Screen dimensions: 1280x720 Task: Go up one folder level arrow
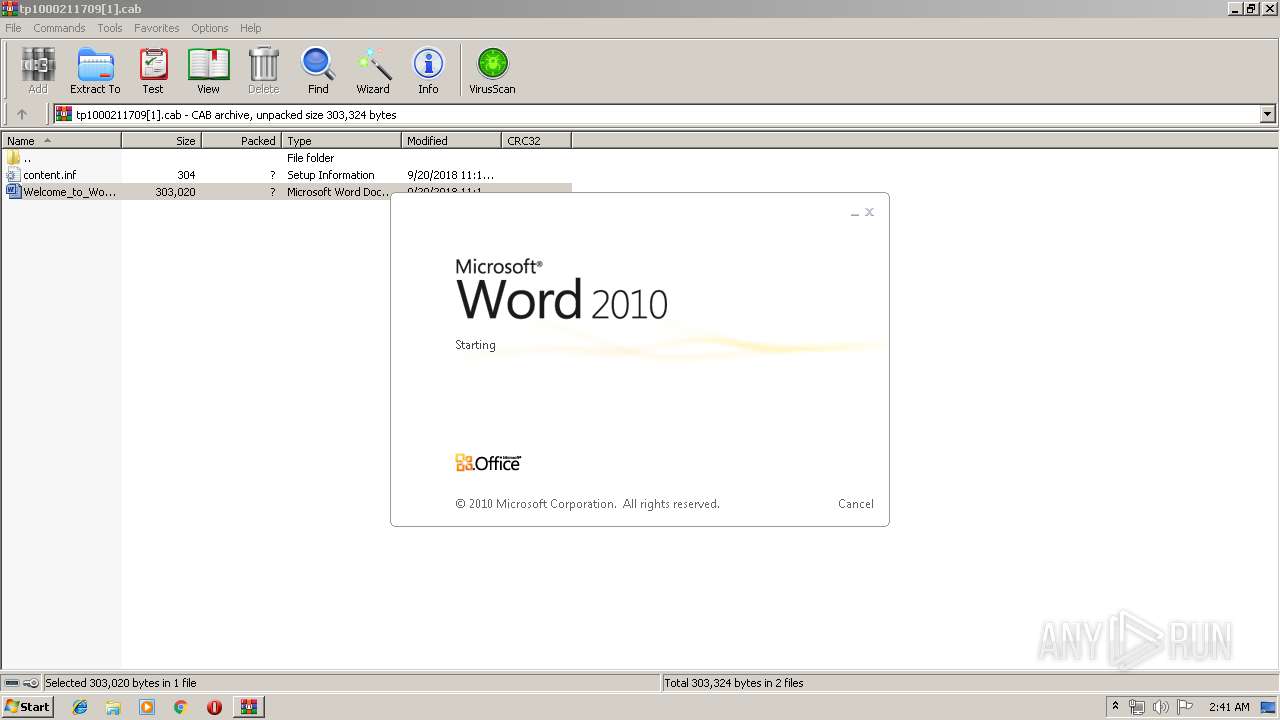click(x=22, y=115)
